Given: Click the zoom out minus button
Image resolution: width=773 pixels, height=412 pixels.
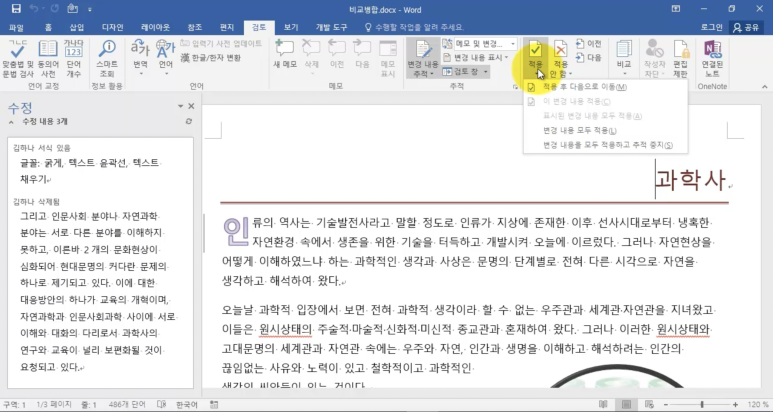Looking at the screenshot, I should [x=667, y=405].
